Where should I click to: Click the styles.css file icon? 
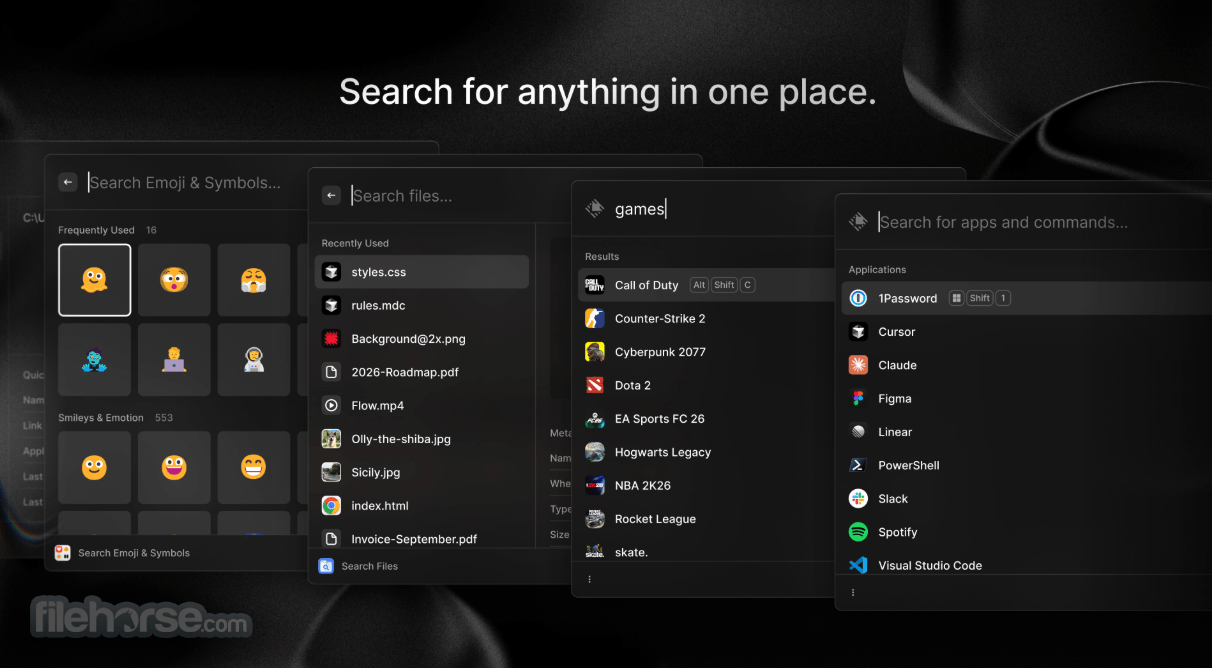pos(331,272)
